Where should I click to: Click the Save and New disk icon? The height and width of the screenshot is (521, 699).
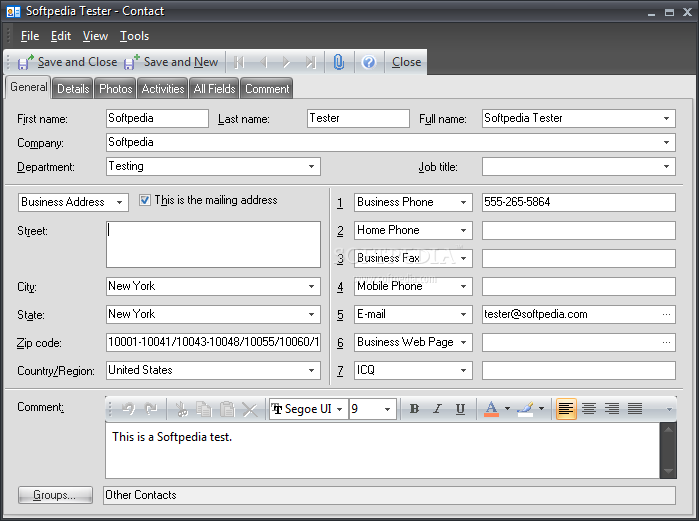point(131,62)
